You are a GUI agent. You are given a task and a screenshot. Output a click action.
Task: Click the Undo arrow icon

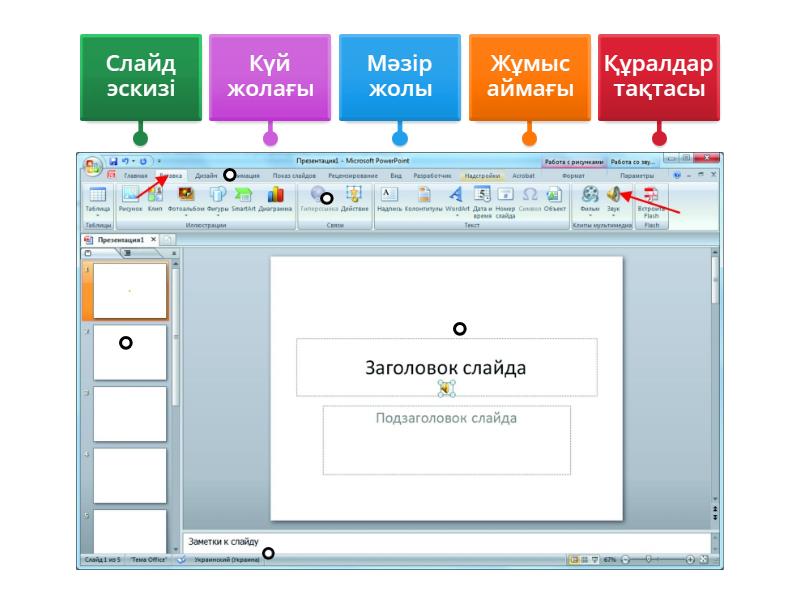coord(125,161)
